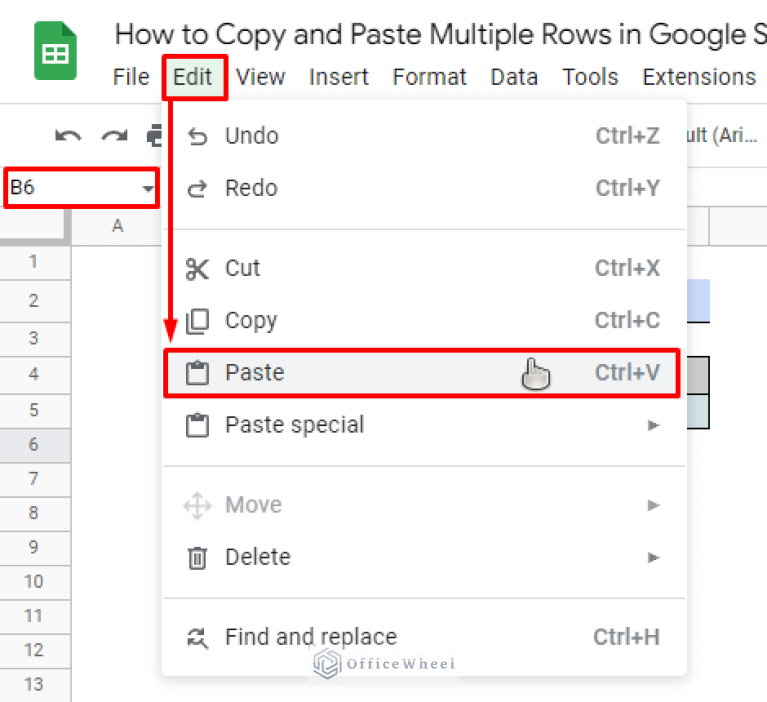Screen dimensions: 767x702
Task: Choose Find and replace entry
Action: click(x=424, y=637)
